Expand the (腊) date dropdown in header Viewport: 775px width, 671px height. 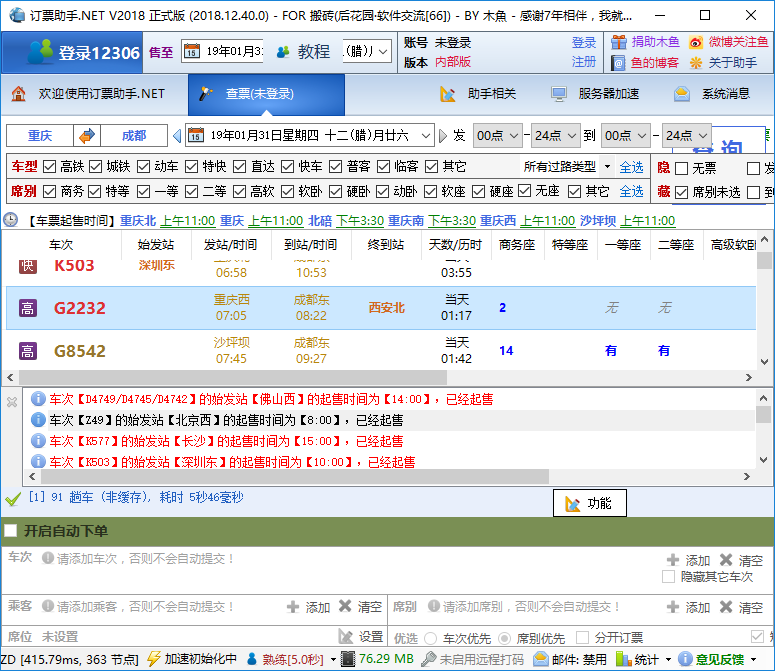[383, 51]
